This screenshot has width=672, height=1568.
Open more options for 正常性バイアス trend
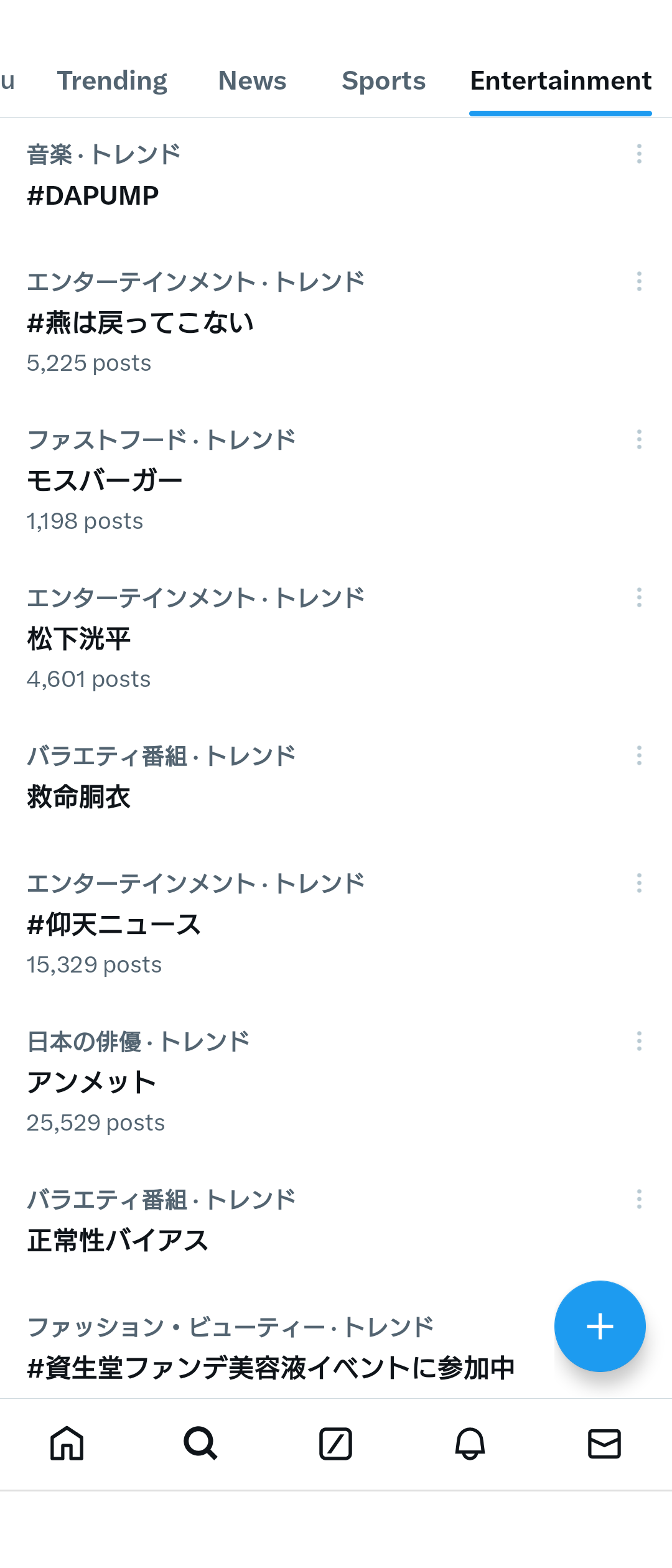coord(639,1199)
